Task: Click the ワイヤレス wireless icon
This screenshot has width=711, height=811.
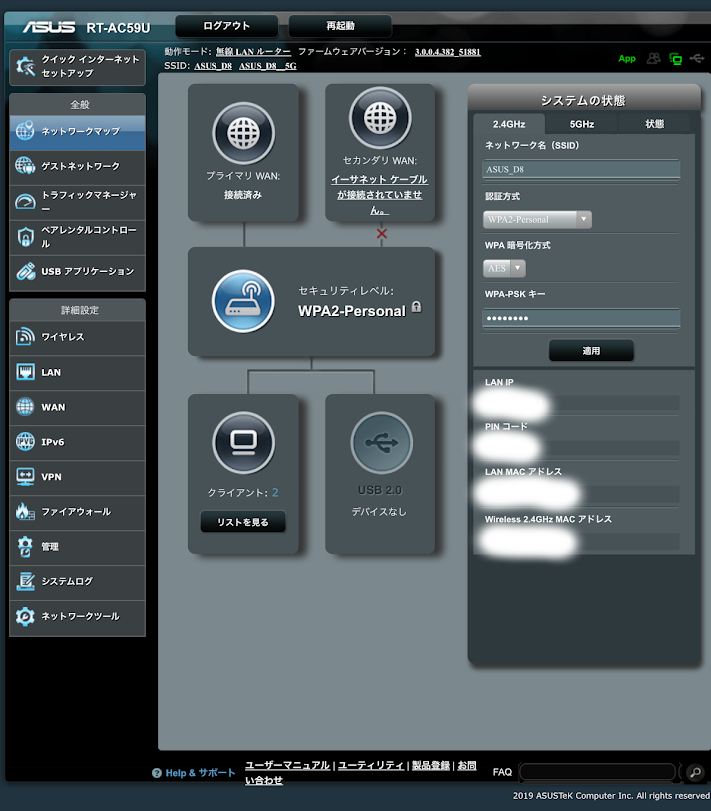Action: (x=25, y=337)
